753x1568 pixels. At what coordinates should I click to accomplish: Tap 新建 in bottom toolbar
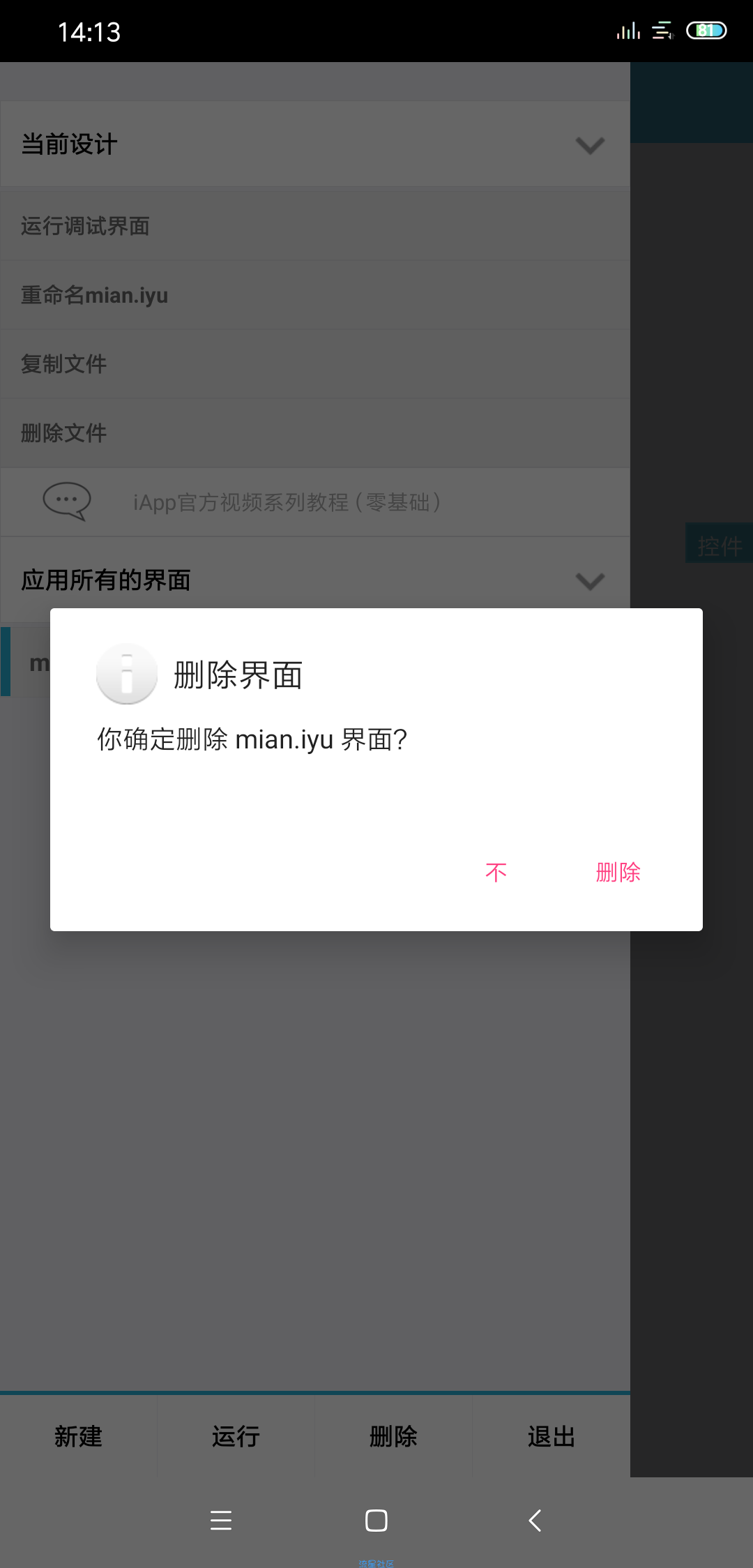tap(78, 1436)
